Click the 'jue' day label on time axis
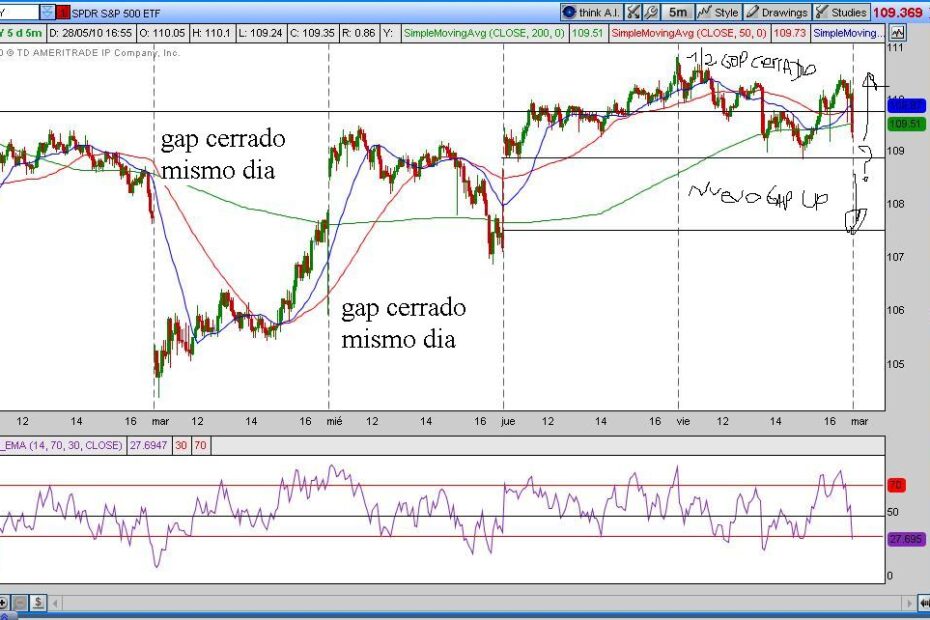 tap(508, 421)
